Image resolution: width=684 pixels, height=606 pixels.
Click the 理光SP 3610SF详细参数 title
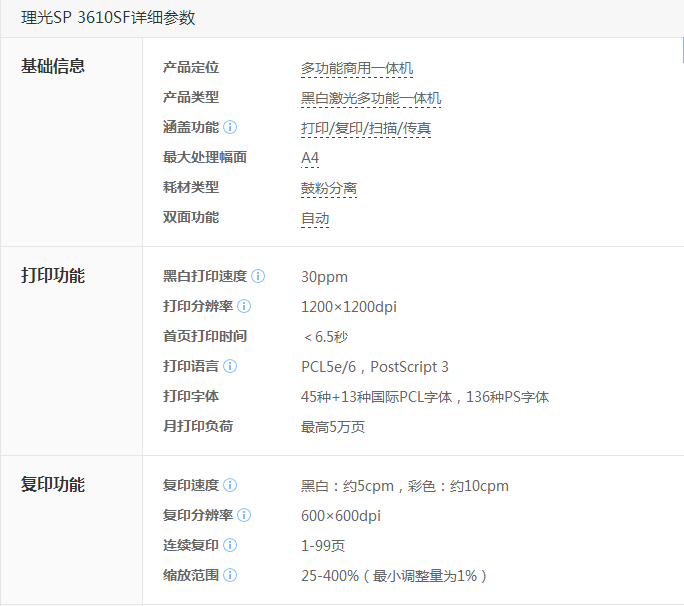click(x=108, y=18)
